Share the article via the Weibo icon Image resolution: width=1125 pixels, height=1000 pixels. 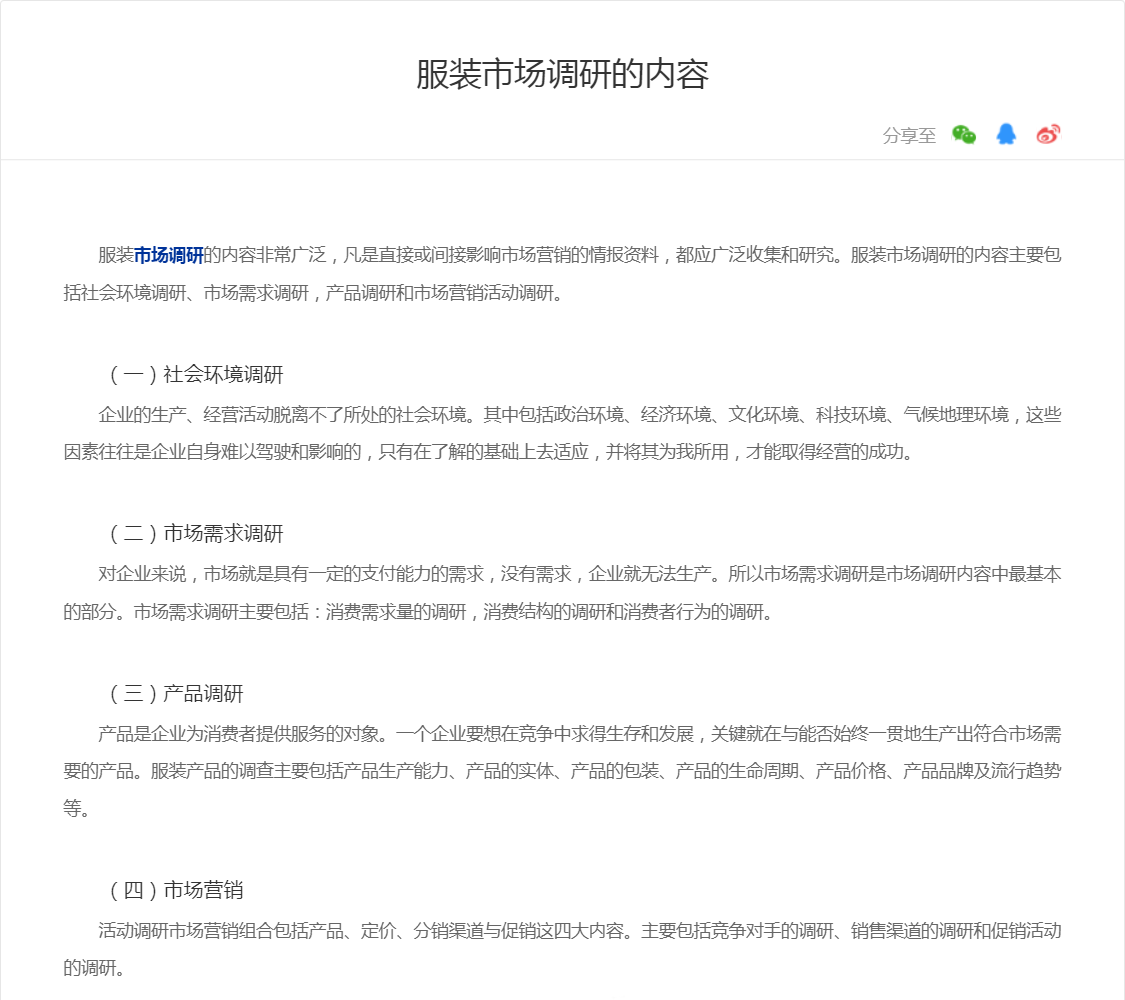click(1048, 134)
